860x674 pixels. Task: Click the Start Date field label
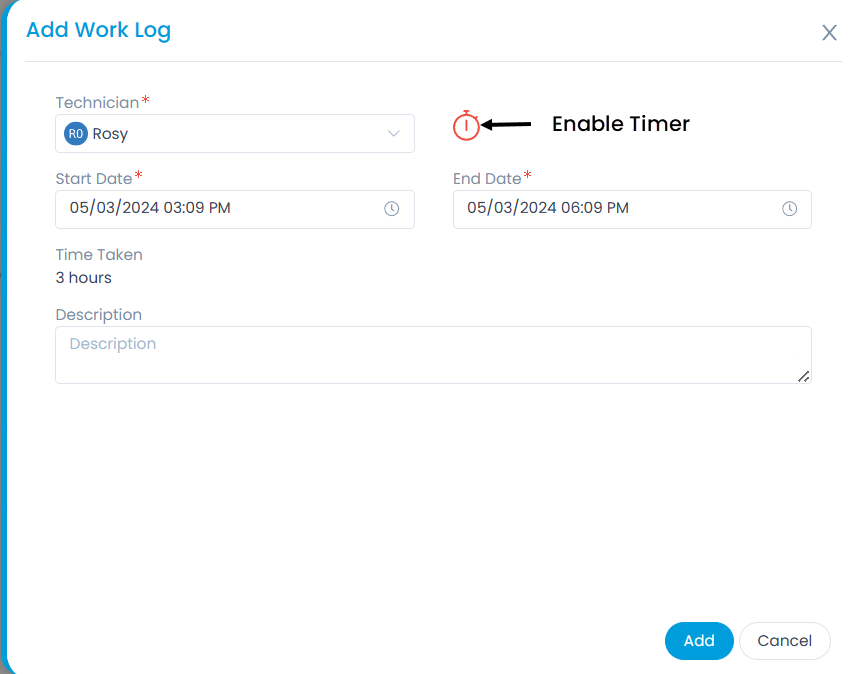(94, 179)
